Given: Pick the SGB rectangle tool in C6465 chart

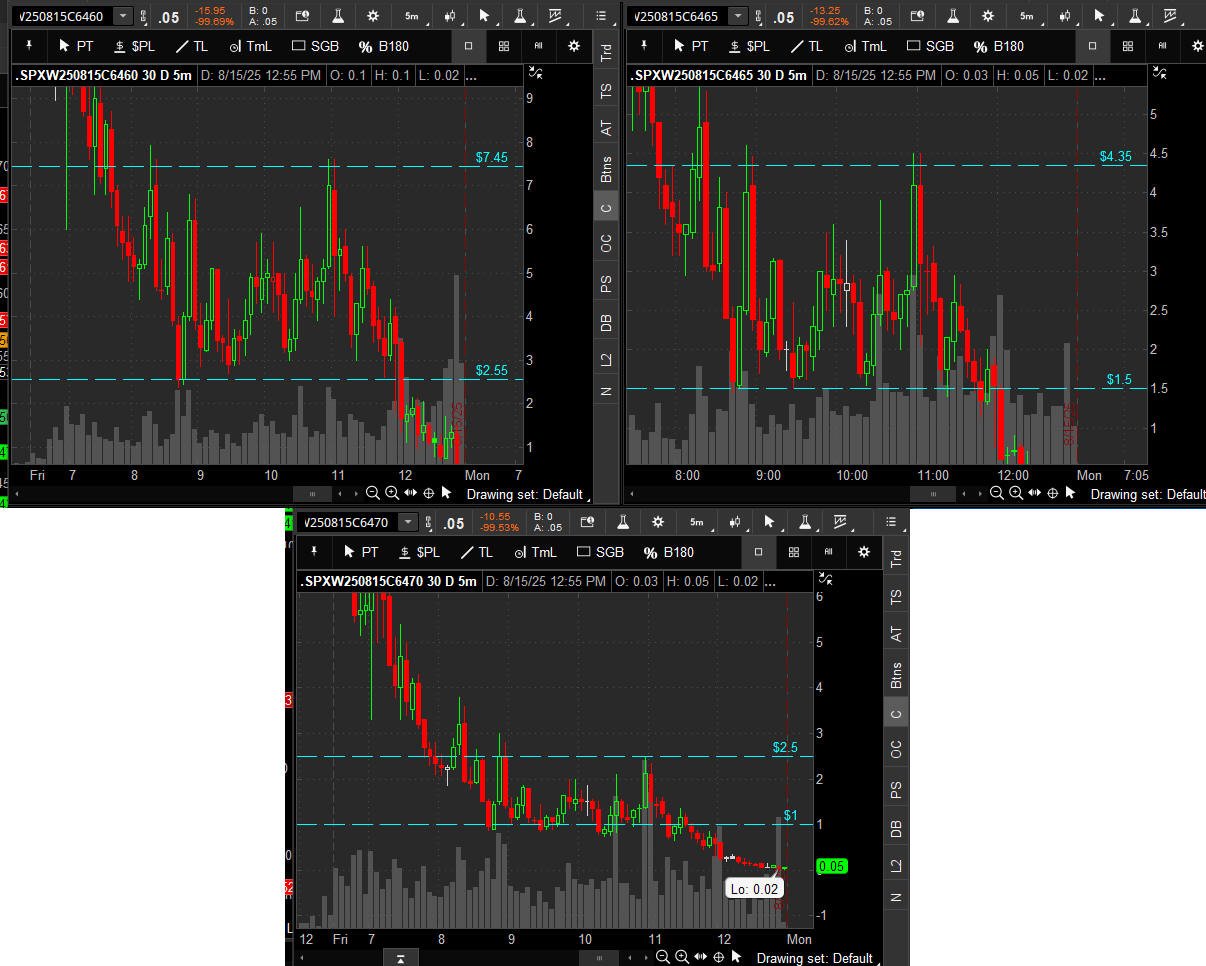Looking at the screenshot, I should pos(929,46).
